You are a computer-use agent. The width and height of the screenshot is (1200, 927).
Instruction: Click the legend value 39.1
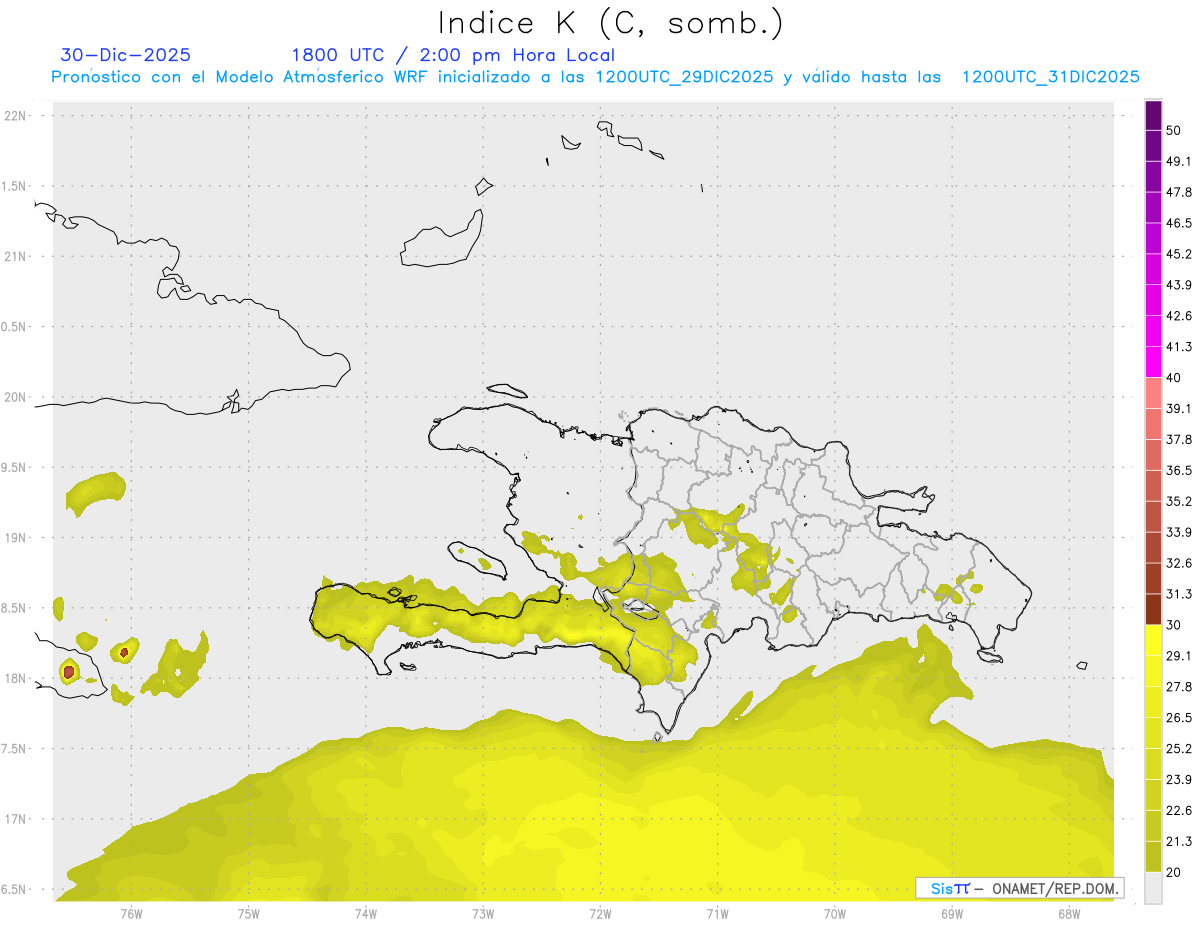pyautogui.click(x=1179, y=408)
